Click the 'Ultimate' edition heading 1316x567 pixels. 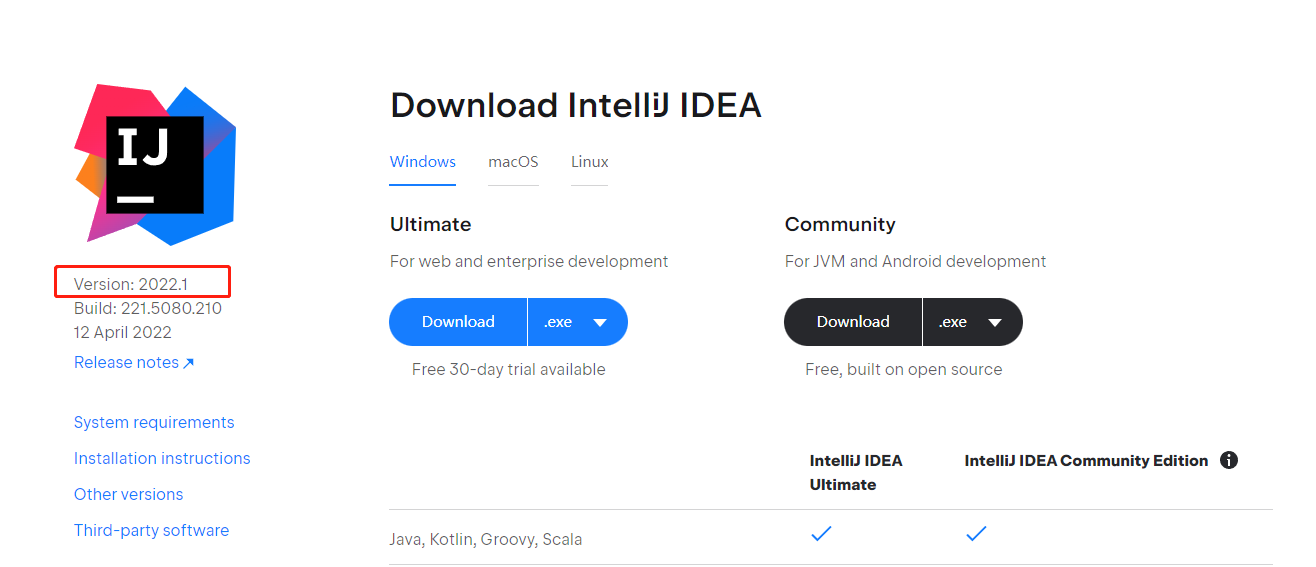click(431, 224)
